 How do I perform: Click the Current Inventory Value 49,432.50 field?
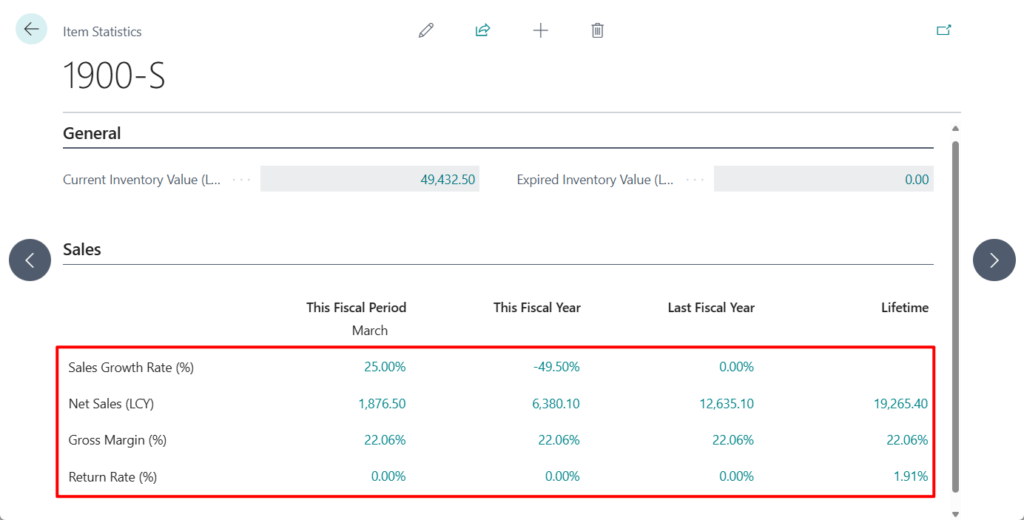coord(370,180)
